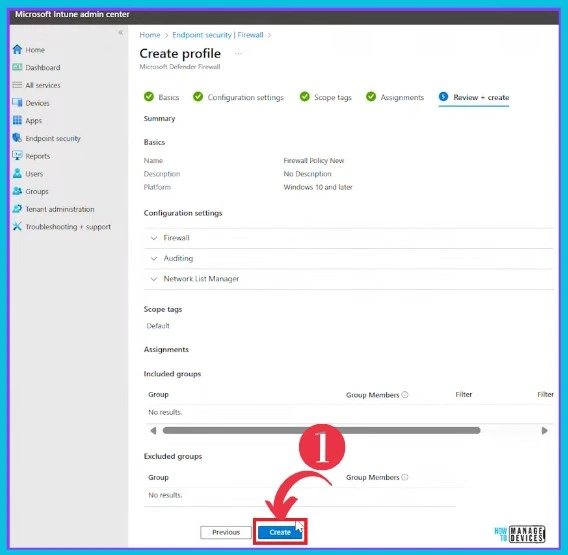The height and width of the screenshot is (555, 568).
Task: Open the Home breadcrumb link
Action: tap(150, 35)
